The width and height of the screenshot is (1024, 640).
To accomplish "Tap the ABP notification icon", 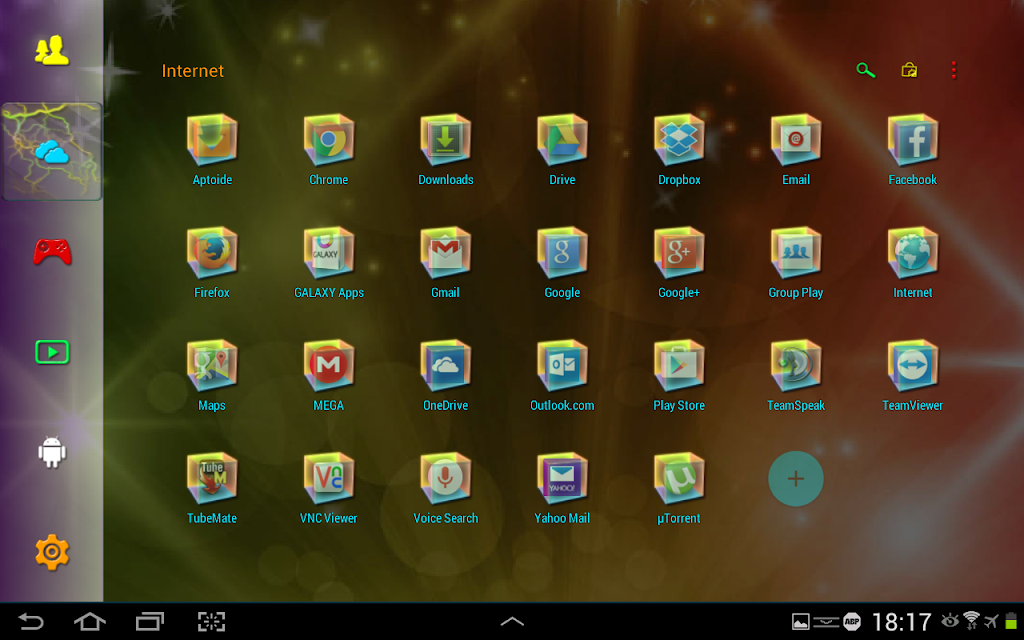I will (852, 622).
